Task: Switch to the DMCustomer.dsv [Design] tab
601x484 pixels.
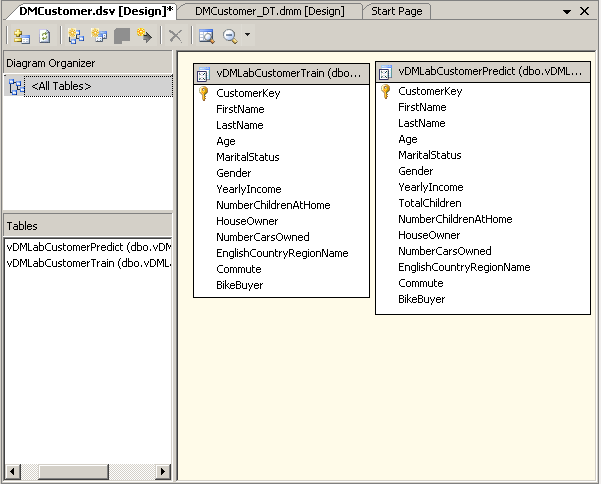Action: (96, 11)
